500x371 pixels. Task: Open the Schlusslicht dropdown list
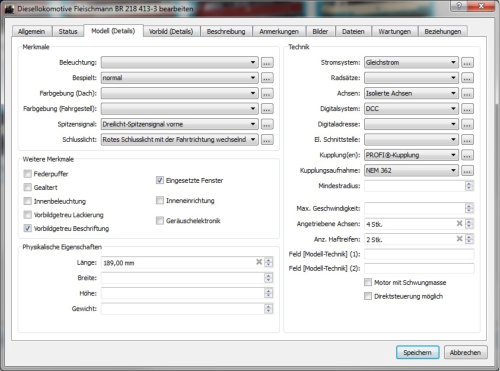click(x=180, y=140)
